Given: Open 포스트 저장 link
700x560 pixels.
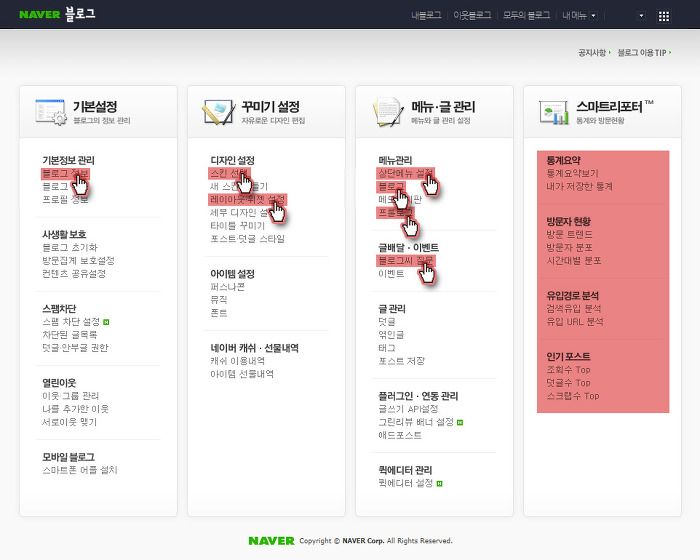Looking at the screenshot, I should click(x=401, y=361).
